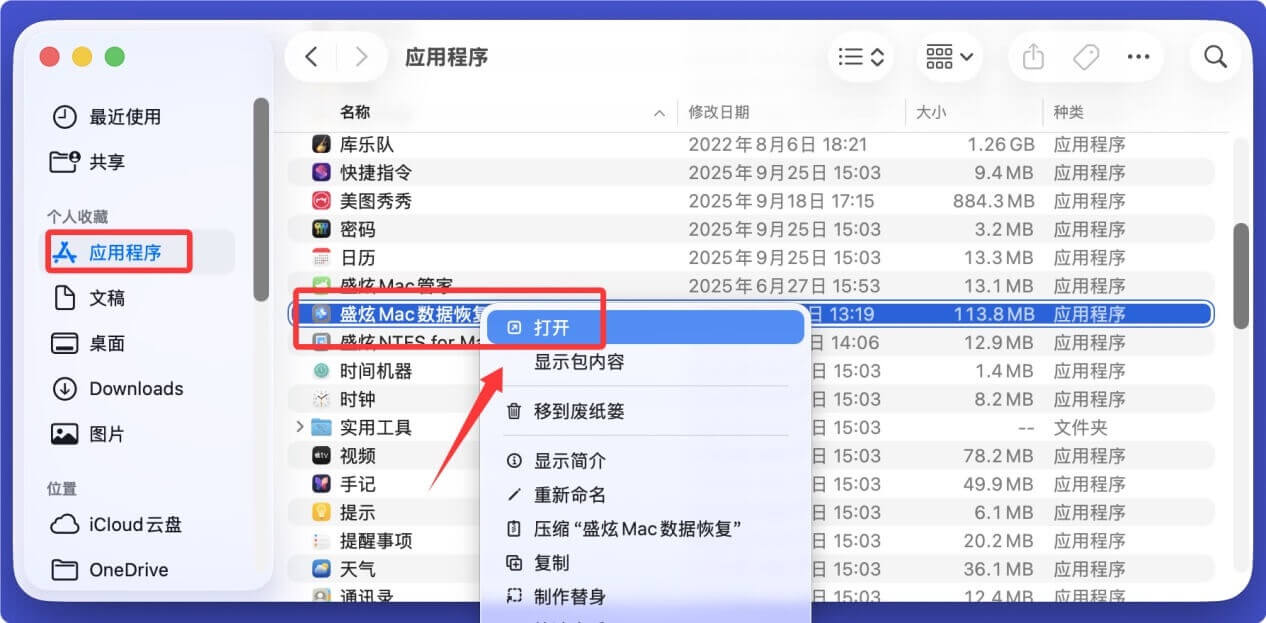This screenshot has height=623, width=1266.
Task: Open the list view options dropdown
Action: (x=859, y=57)
